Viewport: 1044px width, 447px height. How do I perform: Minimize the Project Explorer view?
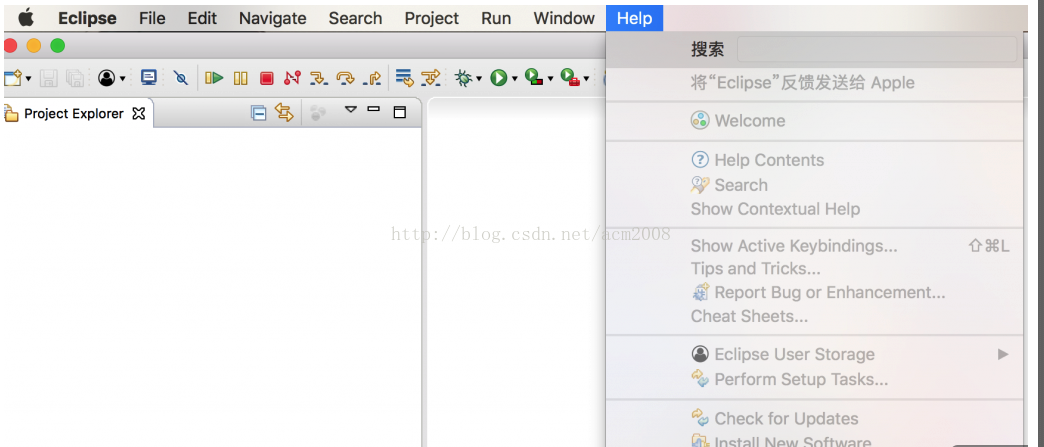pyautogui.click(x=374, y=109)
